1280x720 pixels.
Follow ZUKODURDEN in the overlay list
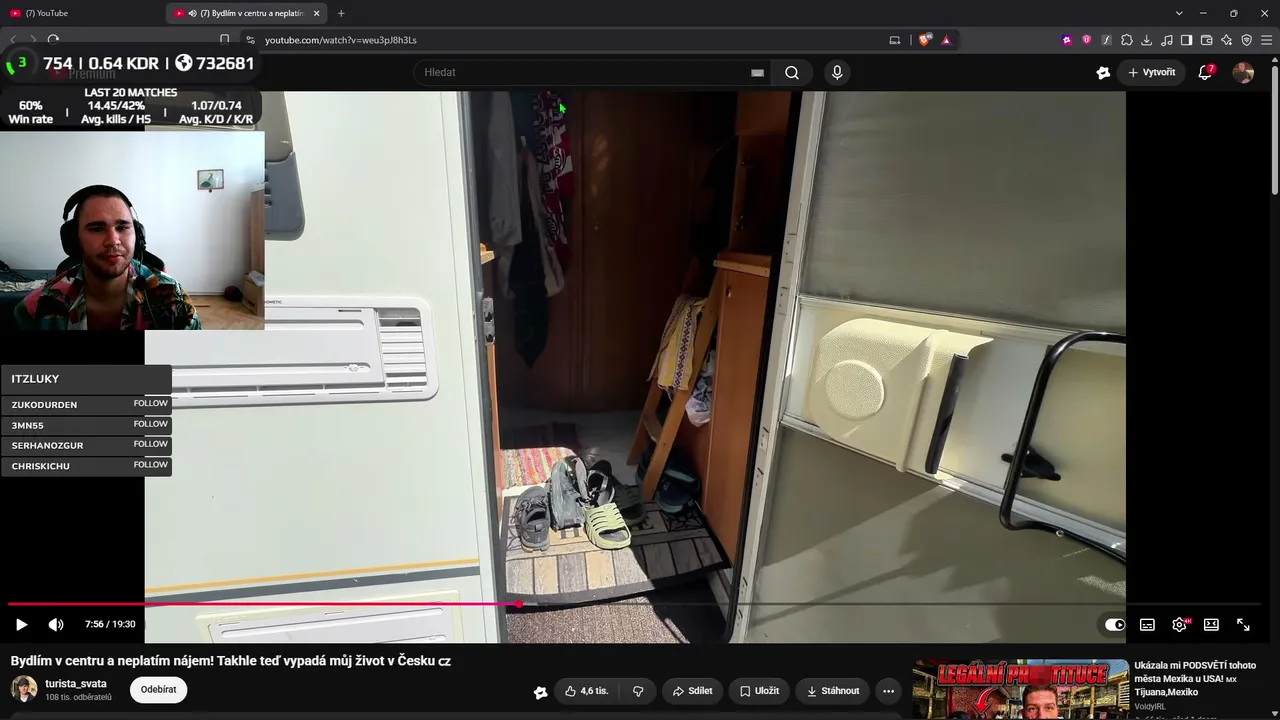pyautogui.click(x=150, y=404)
